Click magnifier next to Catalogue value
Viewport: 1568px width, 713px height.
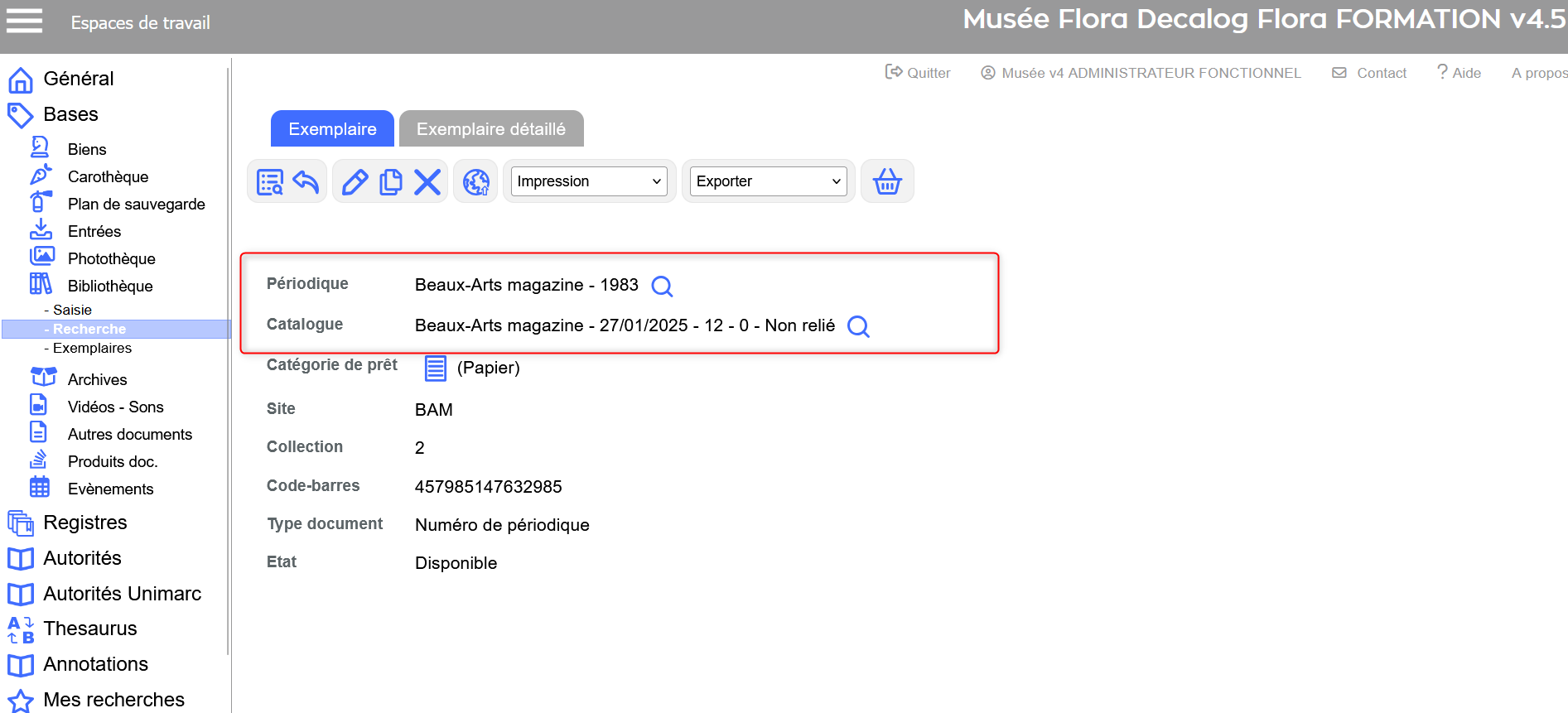pyautogui.click(x=858, y=327)
